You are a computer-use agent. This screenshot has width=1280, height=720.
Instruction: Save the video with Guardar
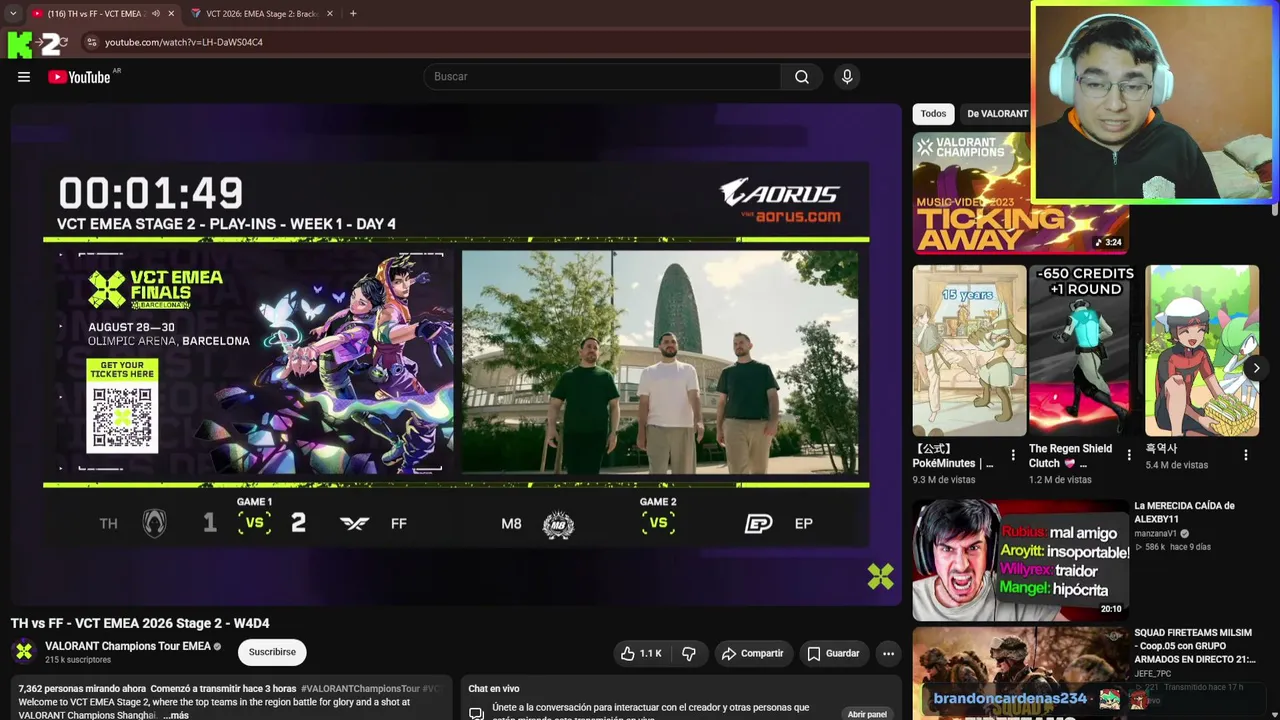[833, 653]
